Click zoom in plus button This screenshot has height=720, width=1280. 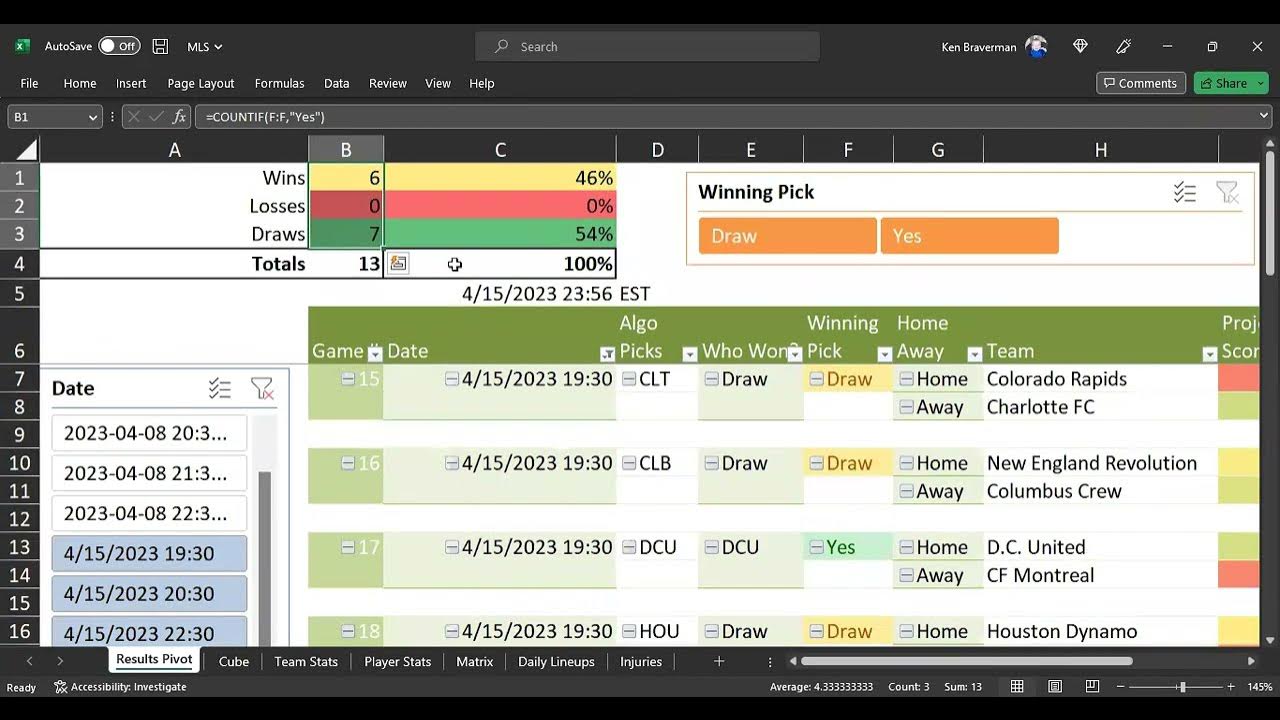tap(1231, 687)
